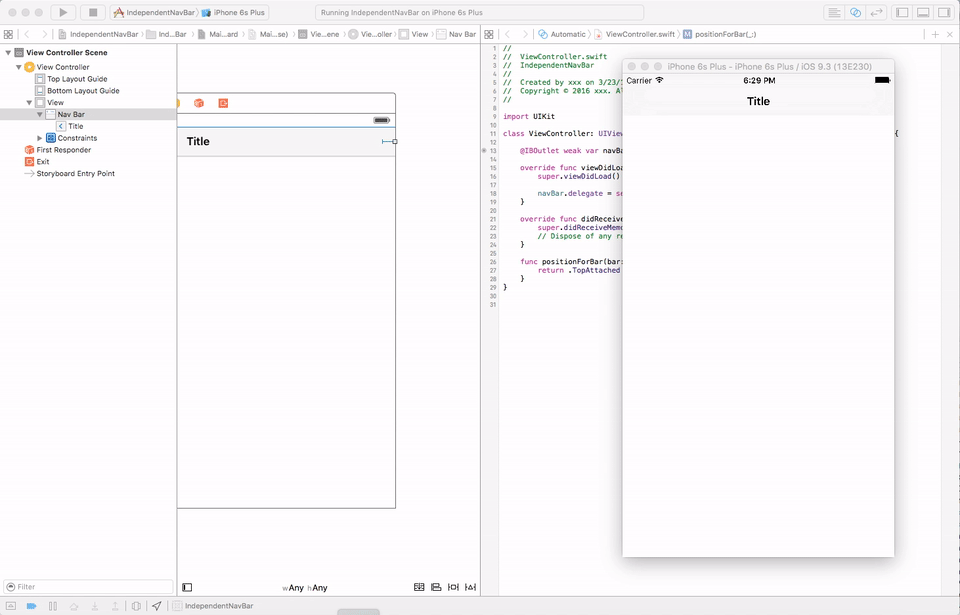960x615 pixels.
Task: Open related items menu in assistant editor
Action: click(x=489, y=34)
